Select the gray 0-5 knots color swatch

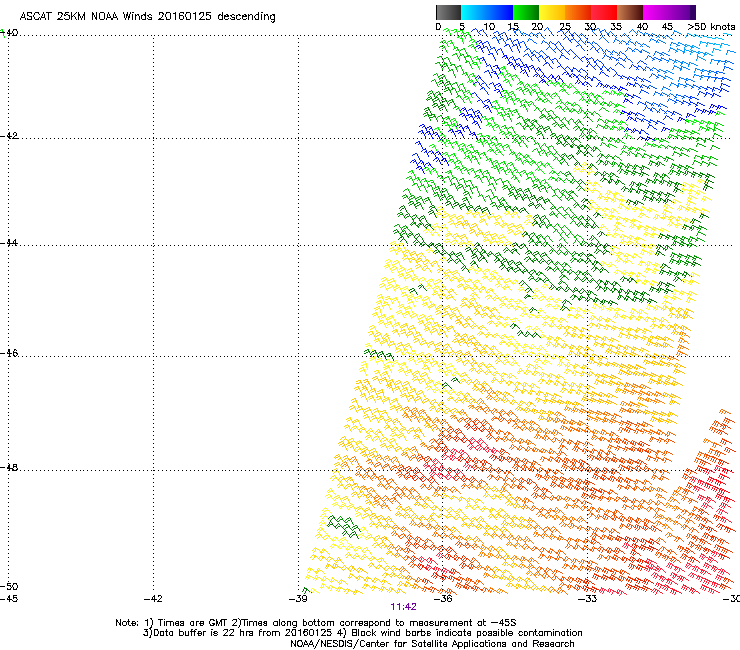tap(448, 12)
